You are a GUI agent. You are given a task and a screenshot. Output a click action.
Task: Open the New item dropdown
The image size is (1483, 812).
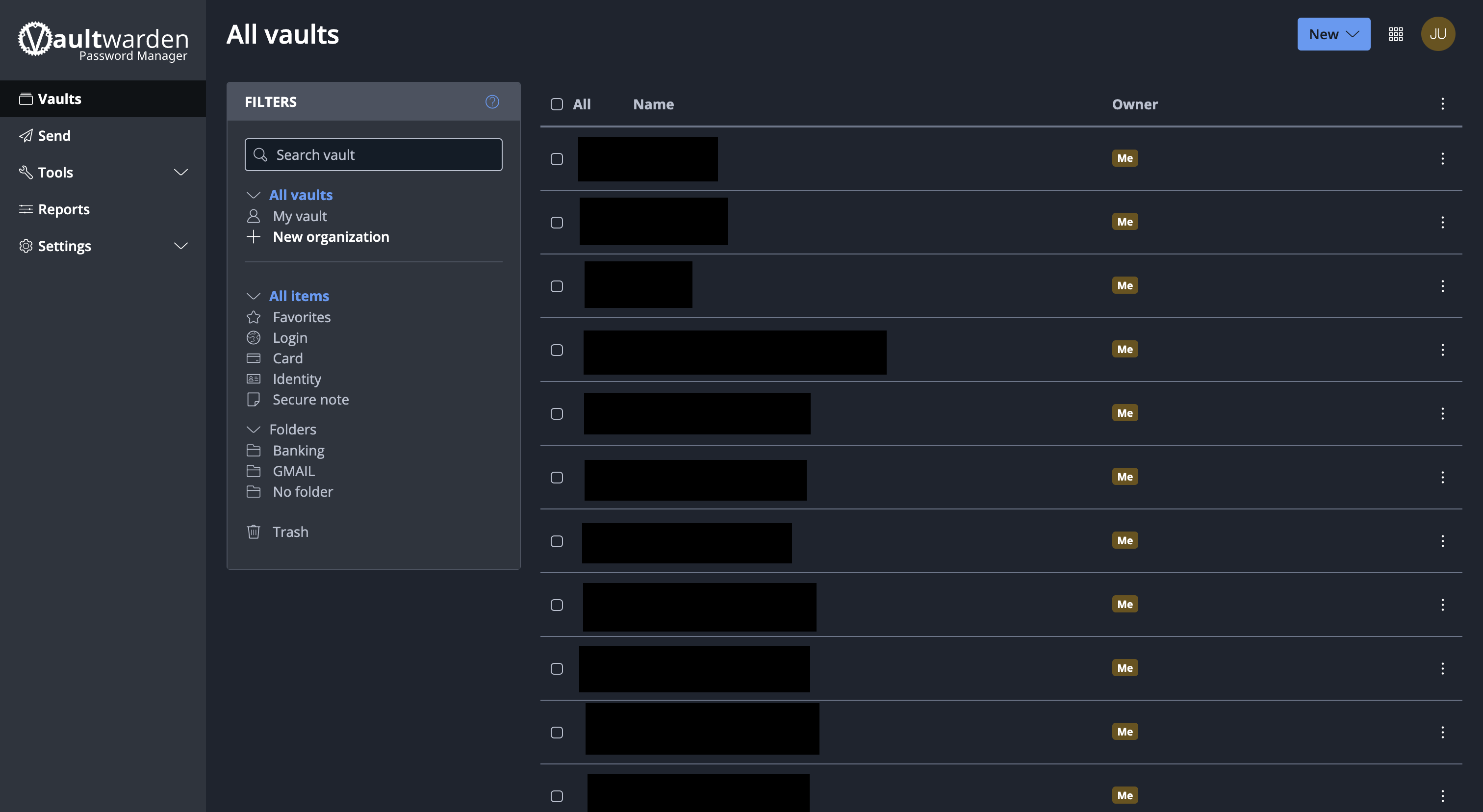pos(1333,34)
